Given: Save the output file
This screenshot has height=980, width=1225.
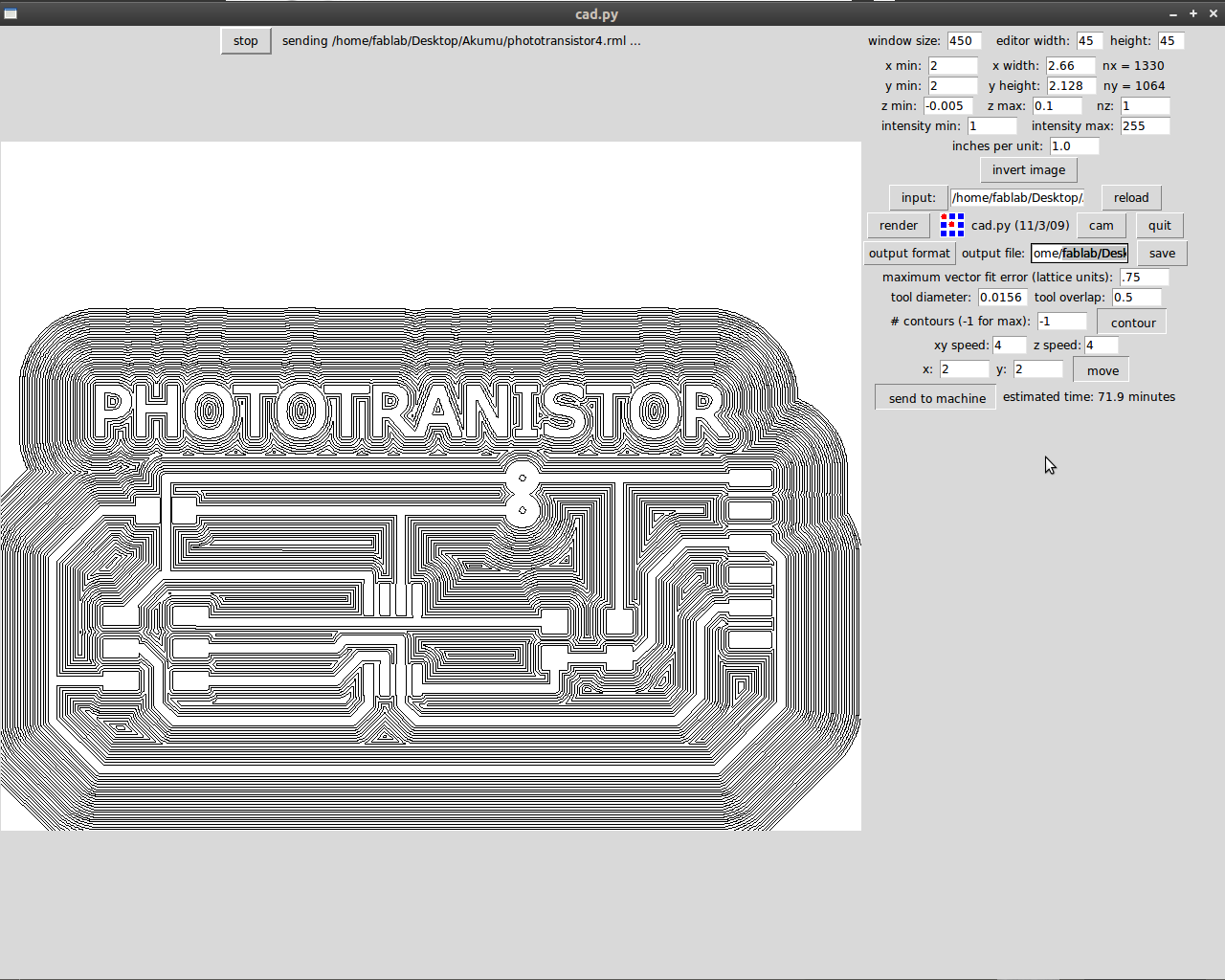Looking at the screenshot, I should [1163, 254].
